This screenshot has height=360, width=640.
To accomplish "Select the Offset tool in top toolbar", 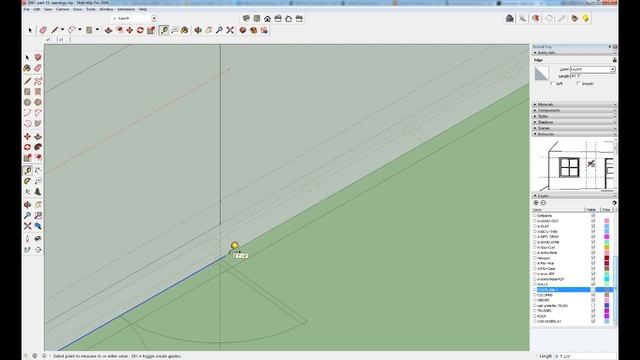I will point(119,30).
